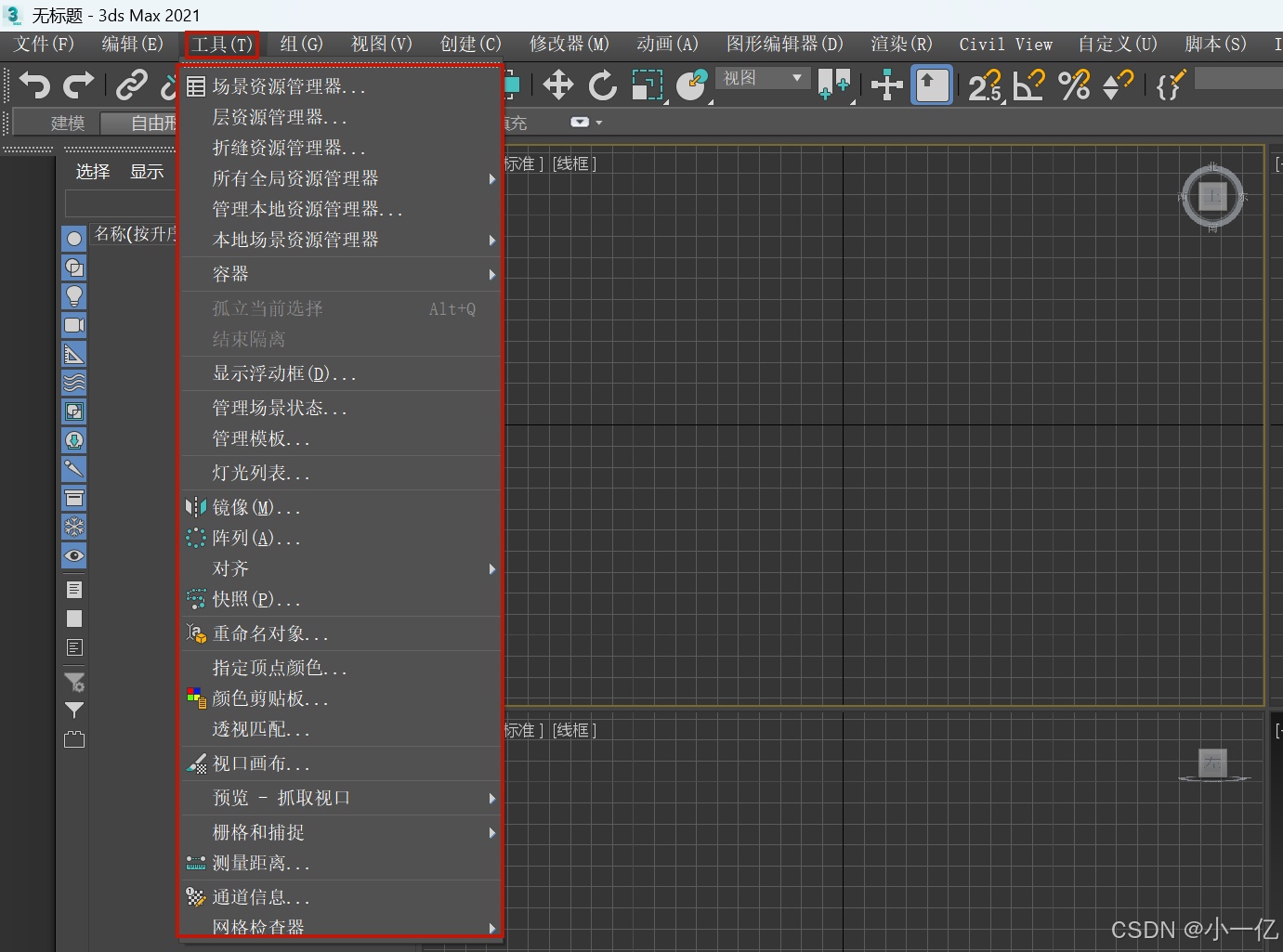Open the 选择 menu in scene explorer

[x=93, y=172]
